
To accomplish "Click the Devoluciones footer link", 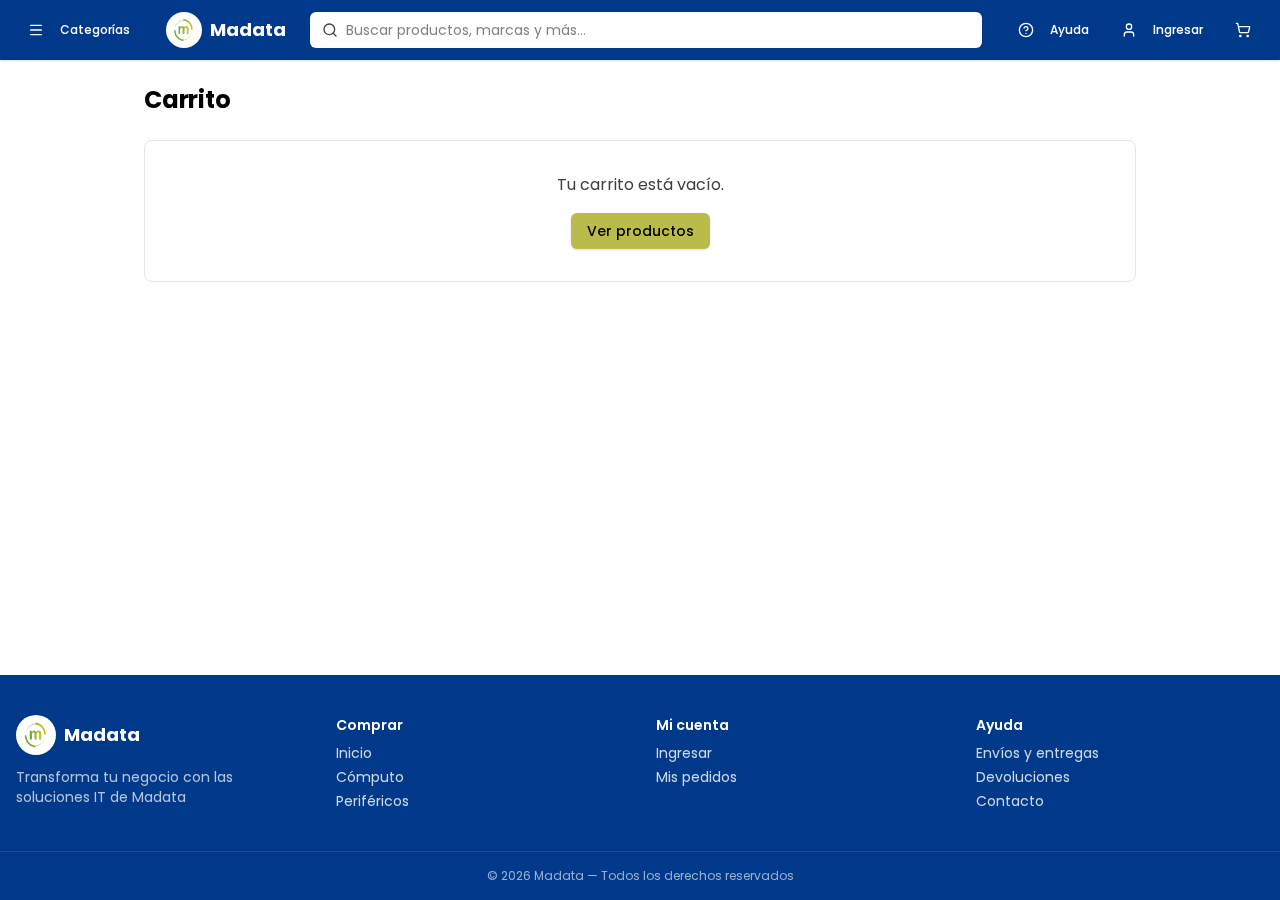I will 1023,777.
